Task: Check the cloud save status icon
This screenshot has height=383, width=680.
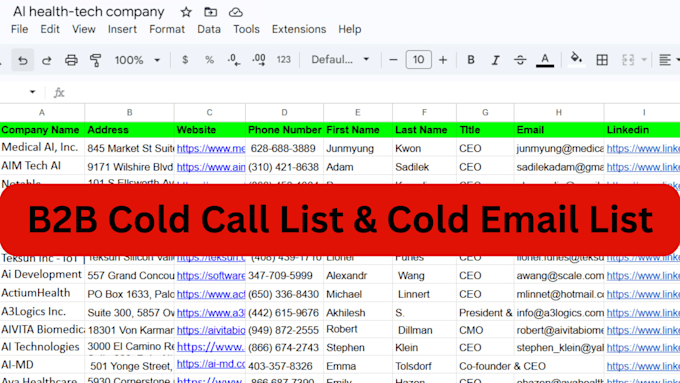Action: (235, 12)
